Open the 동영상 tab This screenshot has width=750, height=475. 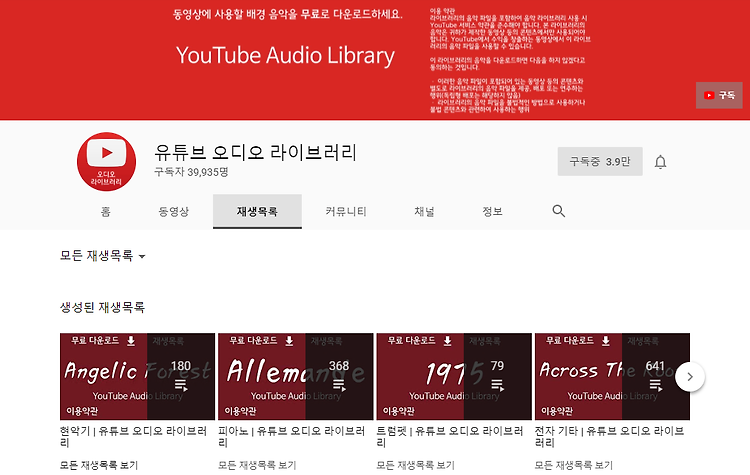174,211
